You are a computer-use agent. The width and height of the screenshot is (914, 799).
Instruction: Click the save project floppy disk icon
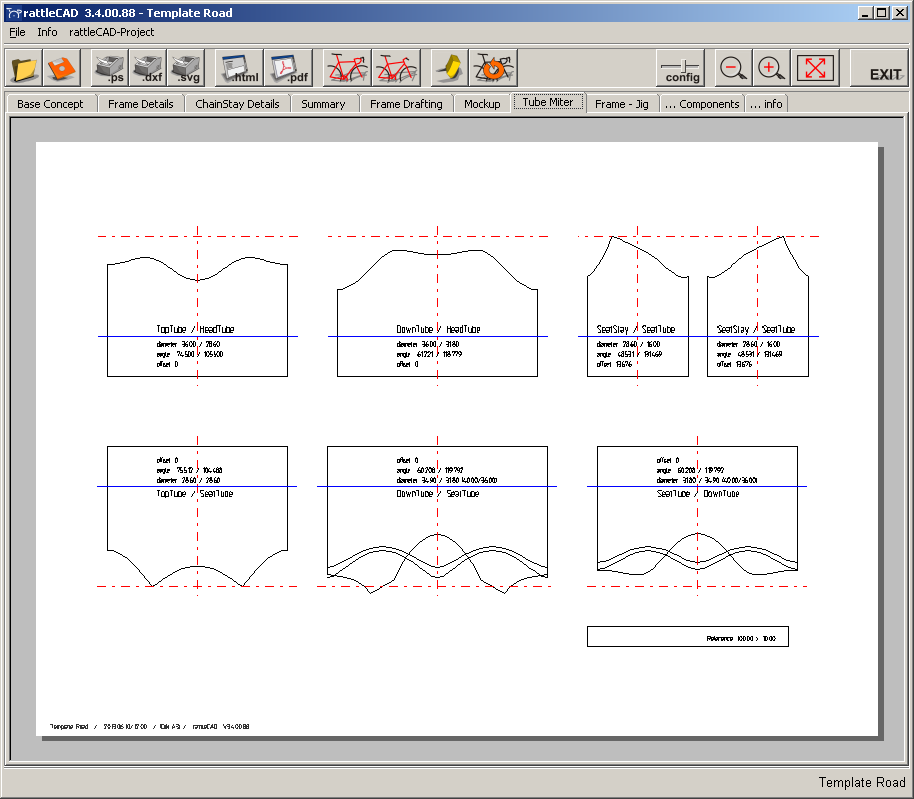(x=61, y=69)
